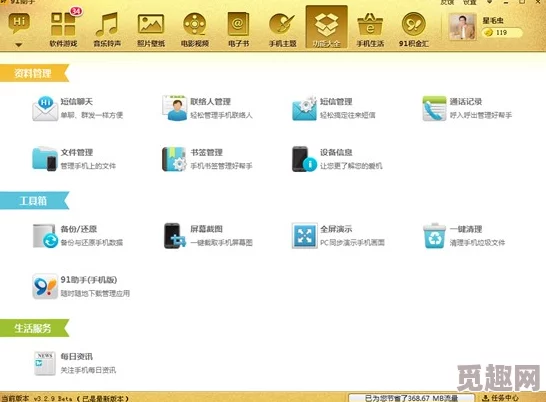Open 每日资讯 news icon
Image resolution: width=546 pixels, height=402 pixels.
(x=45, y=363)
